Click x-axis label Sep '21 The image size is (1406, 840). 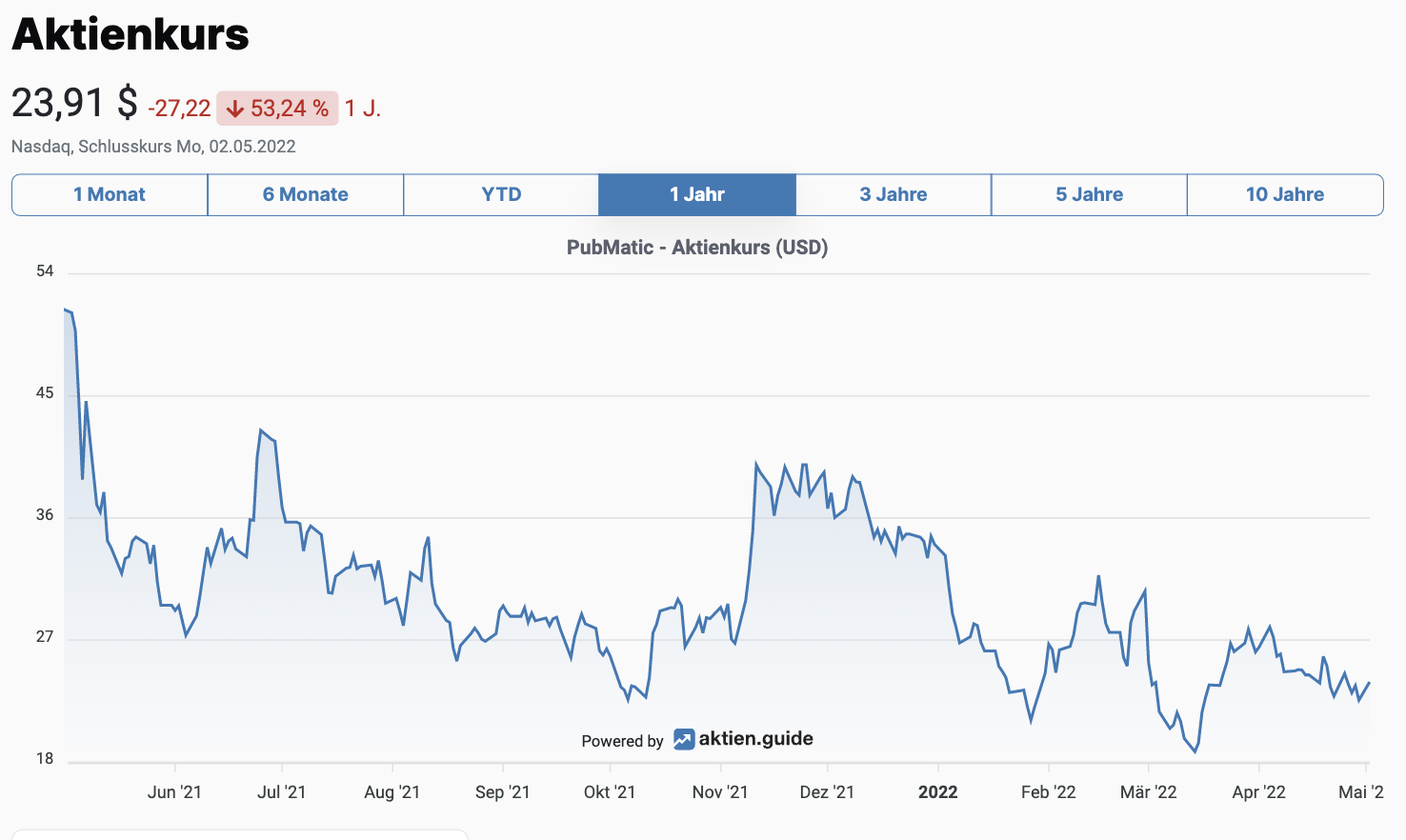click(503, 792)
